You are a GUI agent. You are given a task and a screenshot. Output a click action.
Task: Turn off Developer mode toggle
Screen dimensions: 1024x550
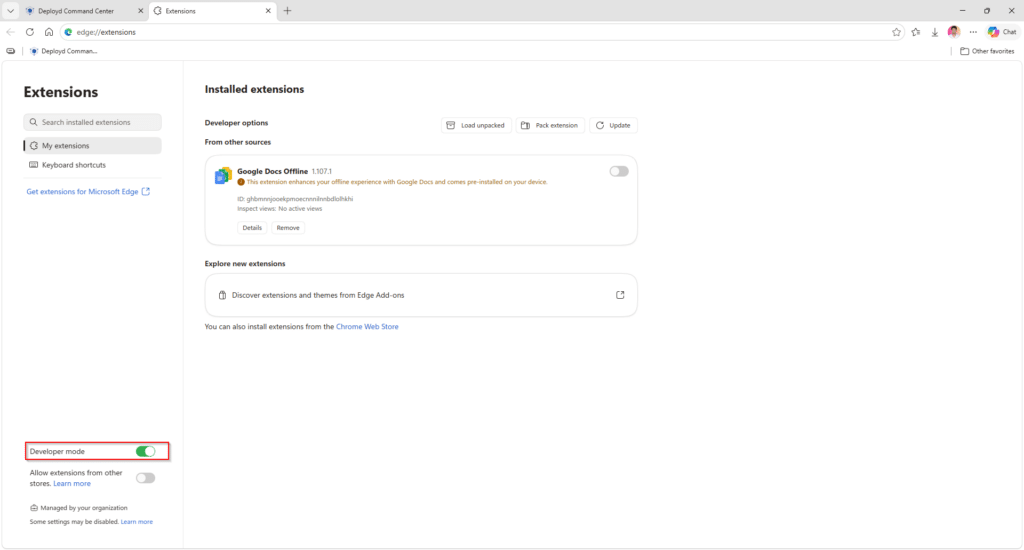pyautogui.click(x=146, y=451)
